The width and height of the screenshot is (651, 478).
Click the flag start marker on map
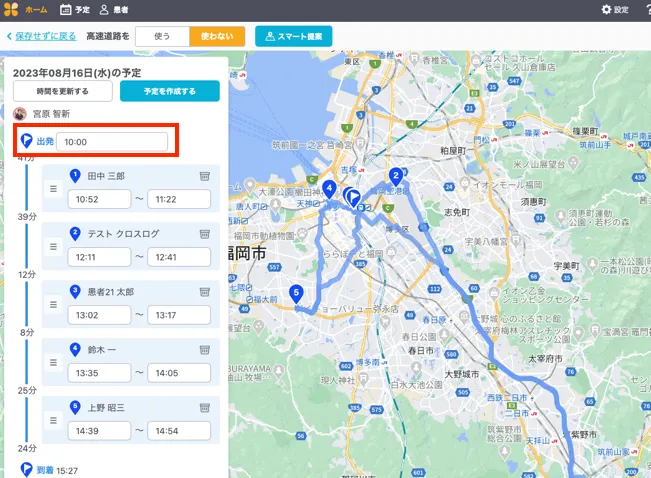(354, 197)
